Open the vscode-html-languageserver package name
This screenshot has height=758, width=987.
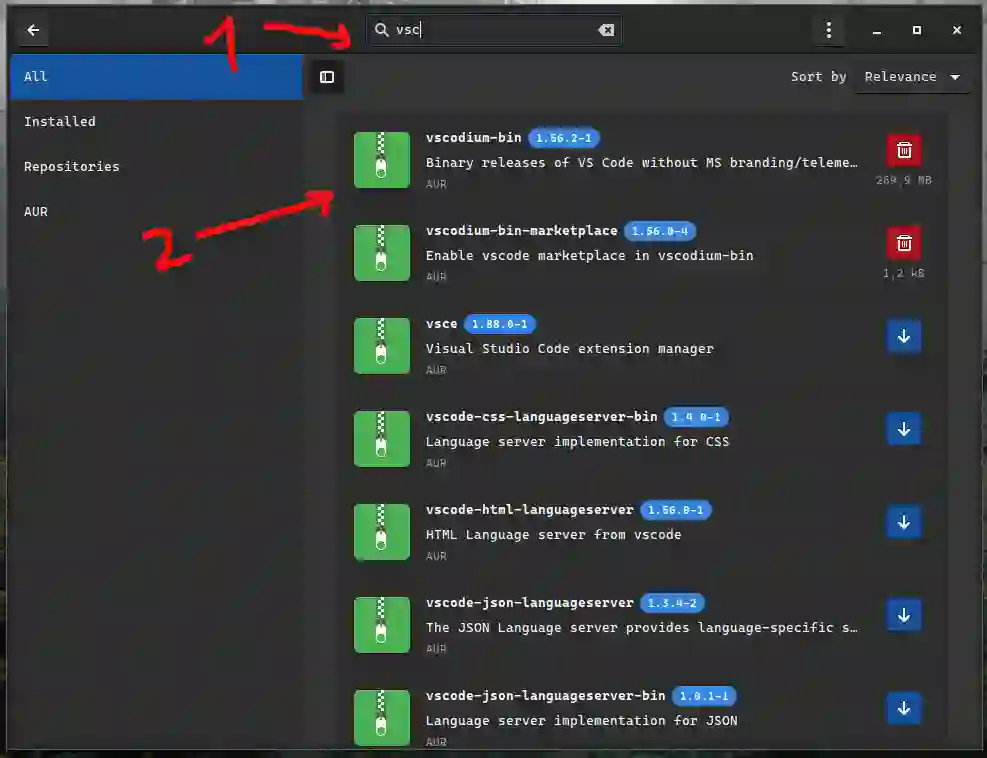(x=529, y=510)
